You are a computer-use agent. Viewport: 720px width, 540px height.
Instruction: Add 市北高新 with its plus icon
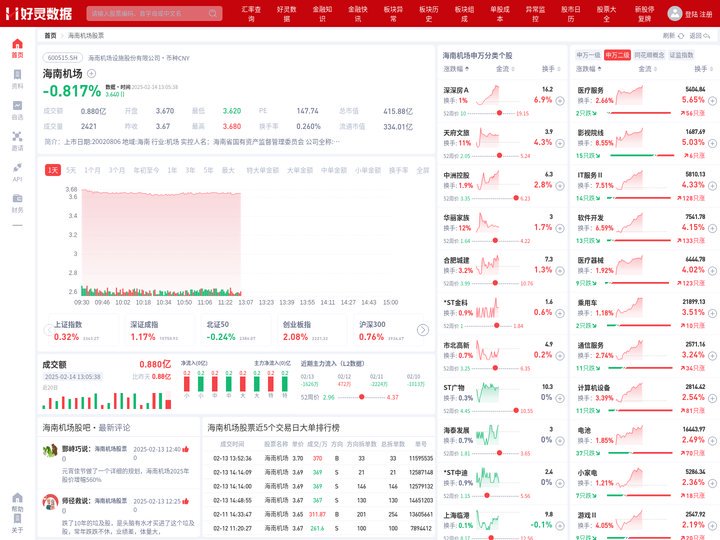click(x=560, y=356)
